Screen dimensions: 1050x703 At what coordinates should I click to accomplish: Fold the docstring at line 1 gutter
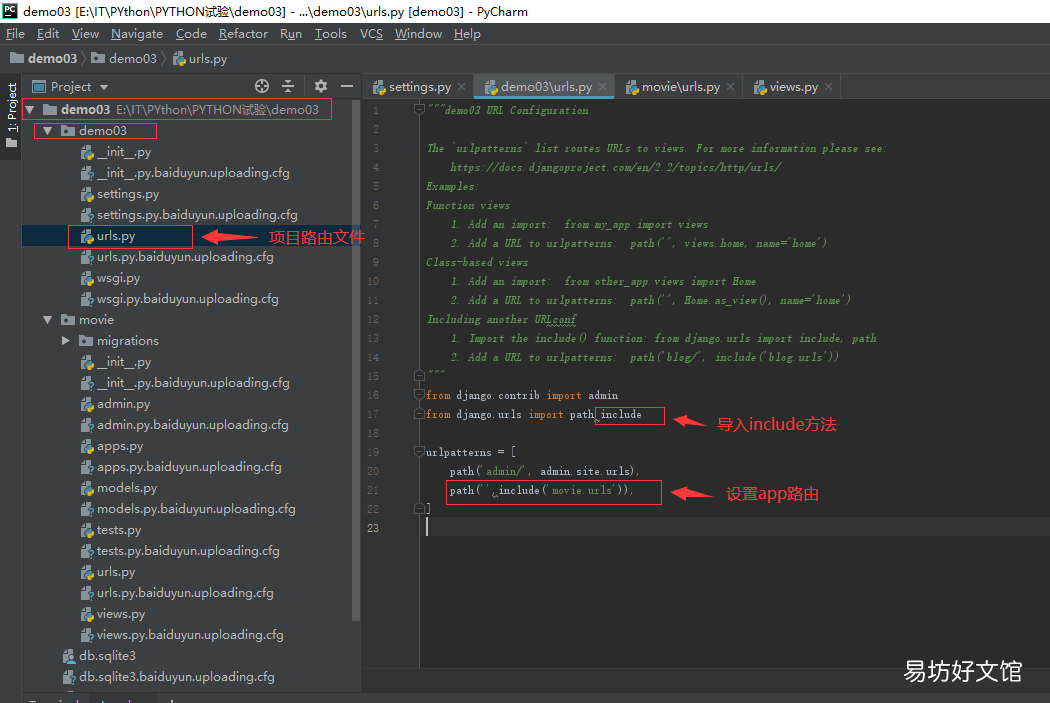click(x=419, y=110)
